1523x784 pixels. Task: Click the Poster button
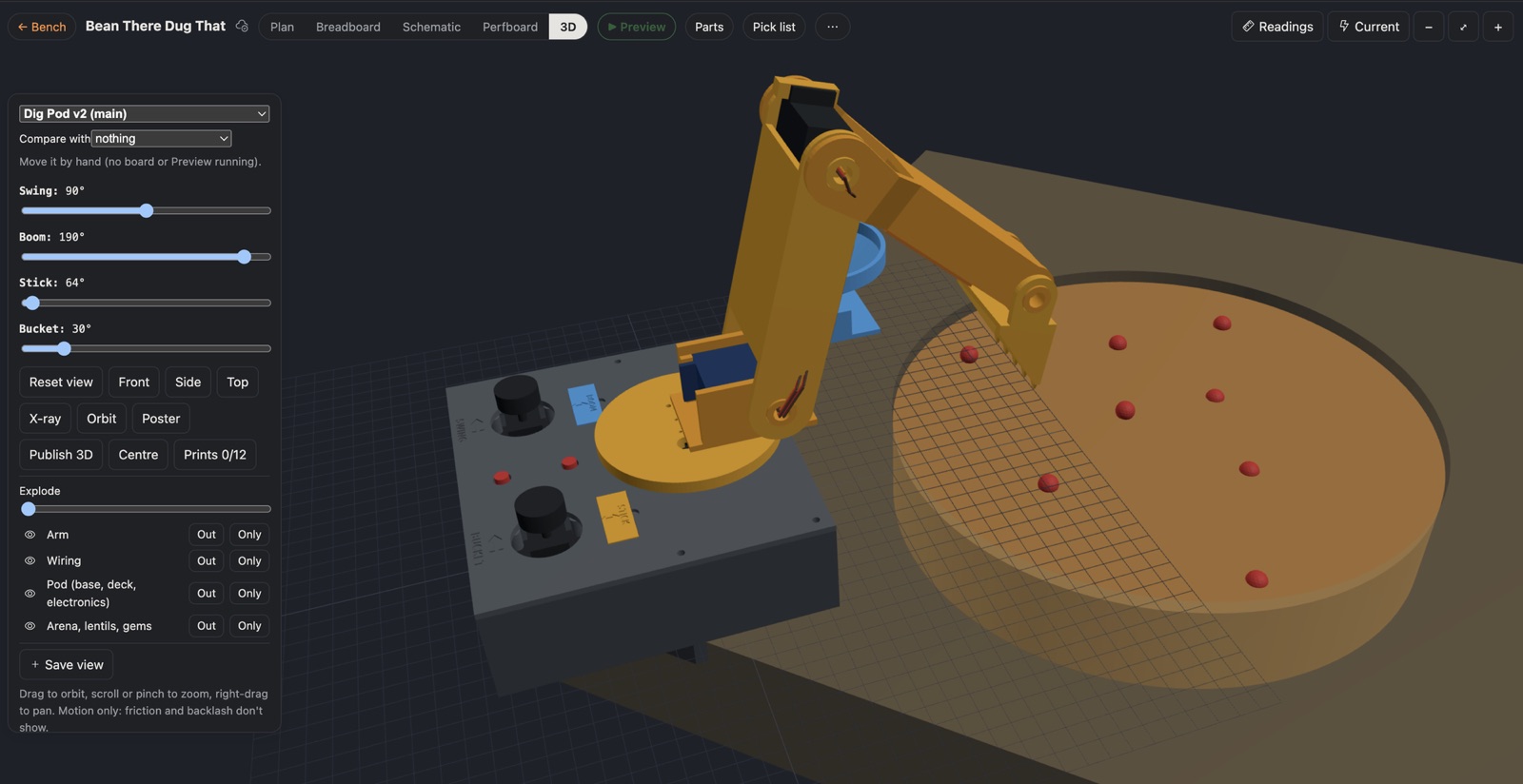click(x=161, y=419)
